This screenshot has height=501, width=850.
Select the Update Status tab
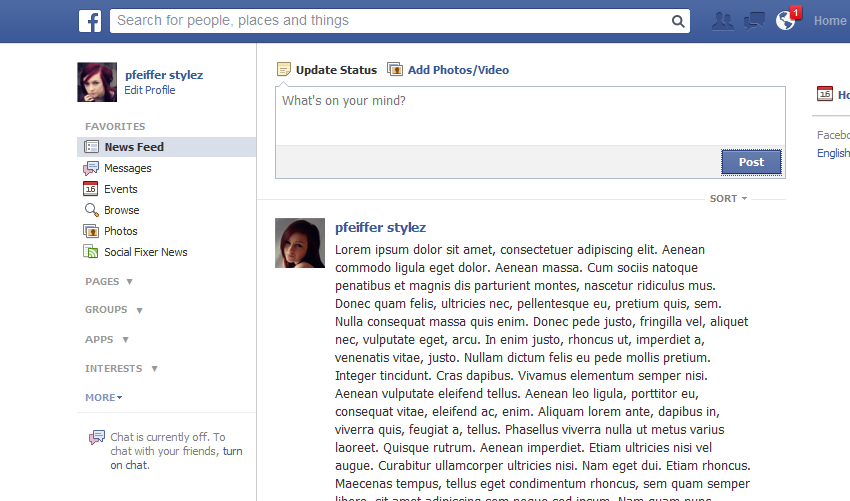(x=327, y=69)
